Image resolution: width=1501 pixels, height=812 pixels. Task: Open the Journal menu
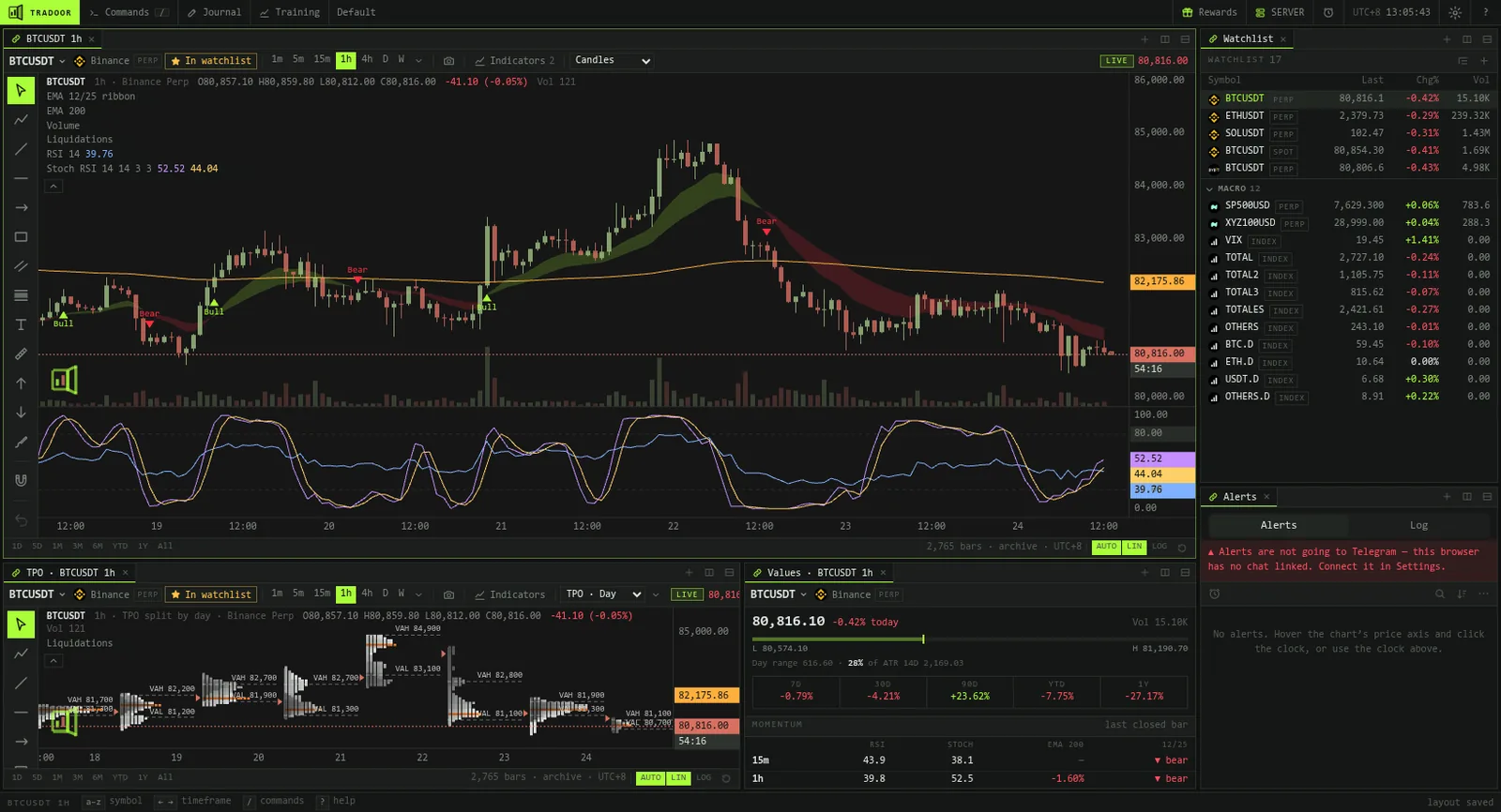point(214,12)
